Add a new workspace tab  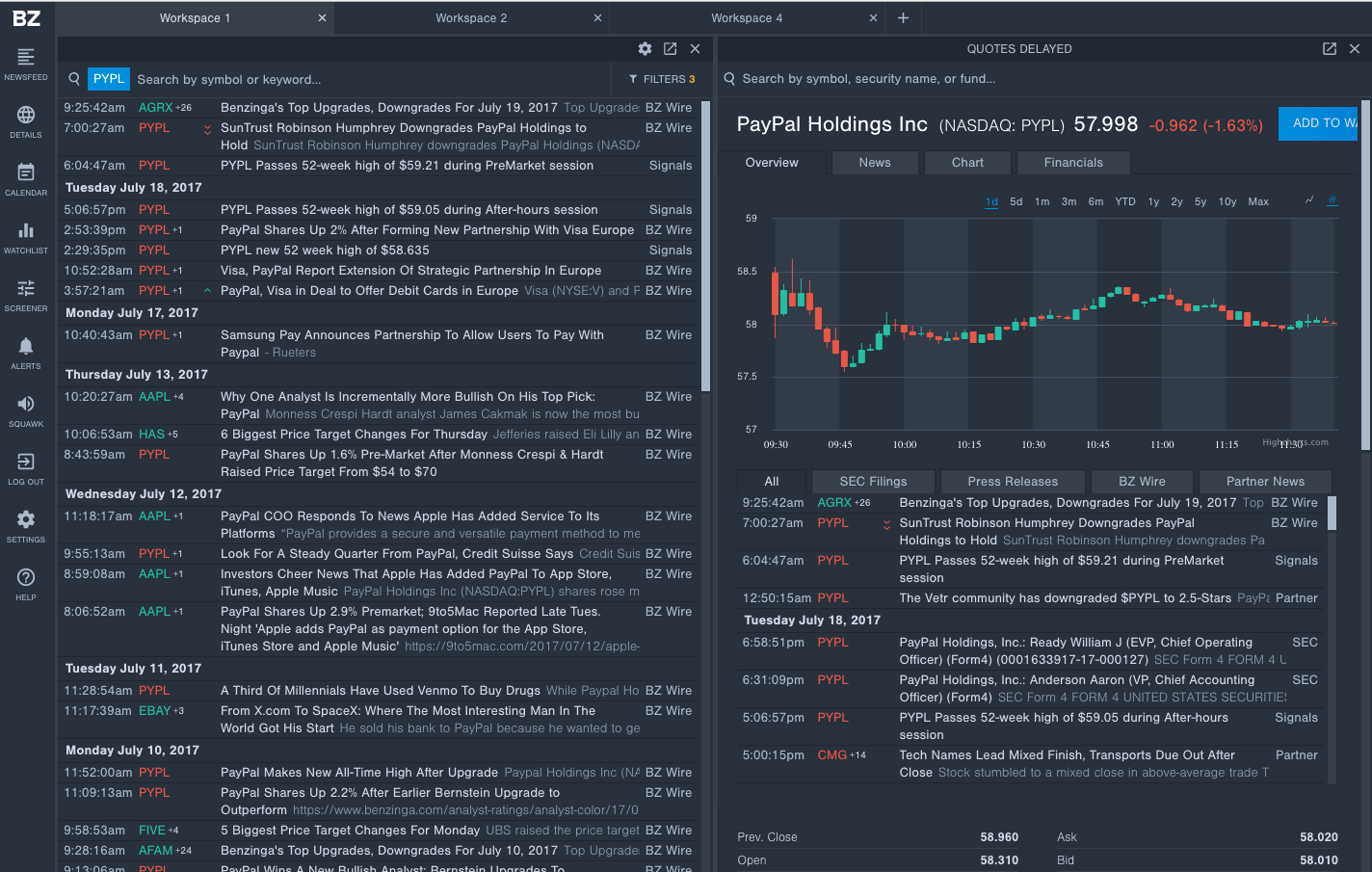[x=903, y=17]
